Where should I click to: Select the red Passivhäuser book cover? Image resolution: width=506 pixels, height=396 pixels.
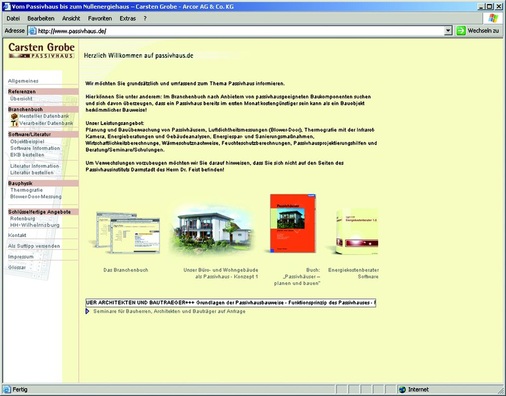click(293, 223)
